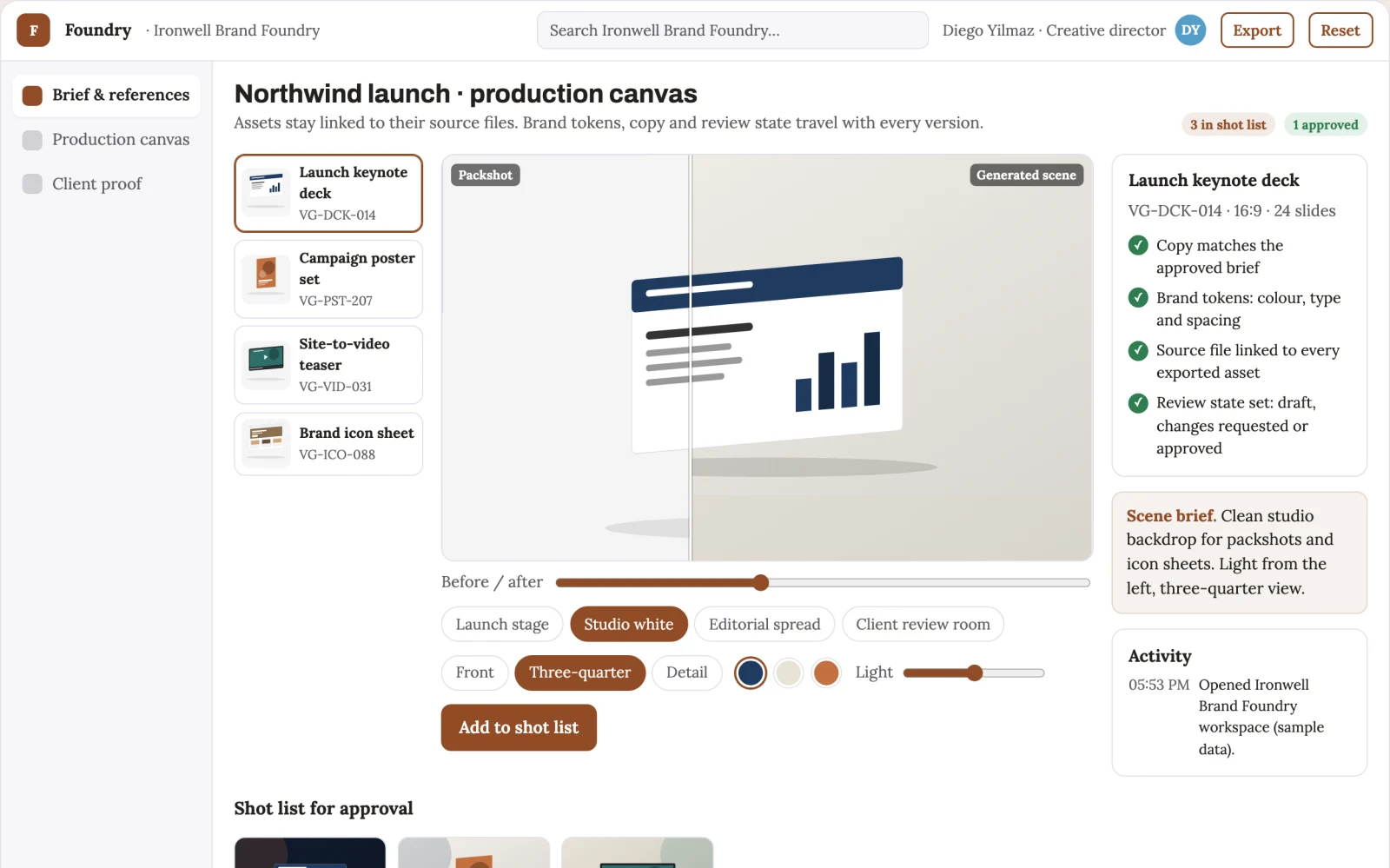Image resolution: width=1390 pixels, height=868 pixels.
Task: Choose the Launch stage scene
Action: [502, 625]
